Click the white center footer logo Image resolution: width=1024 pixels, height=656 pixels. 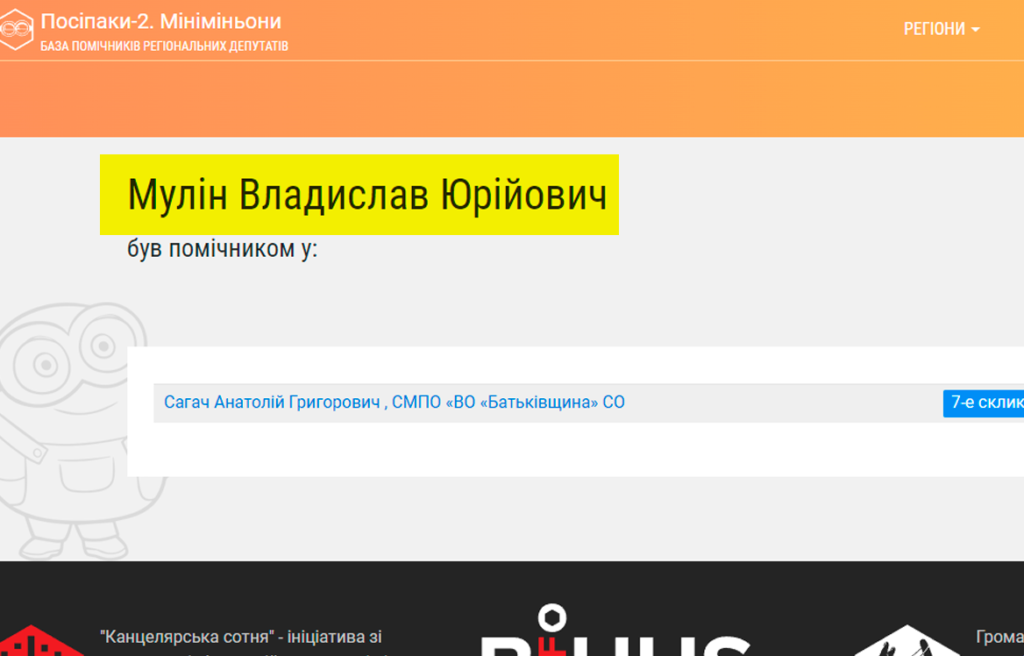tap(615, 631)
